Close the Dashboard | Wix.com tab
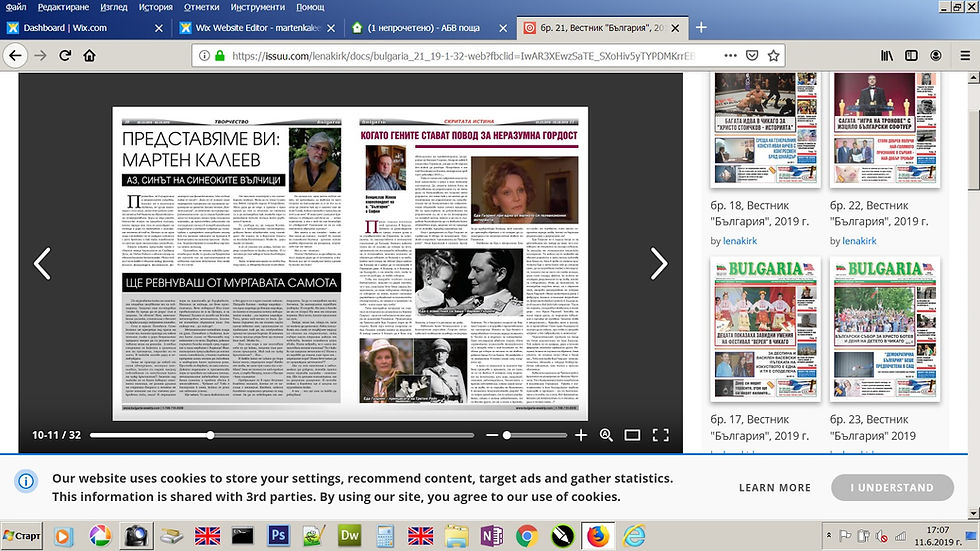The width and height of the screenshot is (980, 551). 159,28
